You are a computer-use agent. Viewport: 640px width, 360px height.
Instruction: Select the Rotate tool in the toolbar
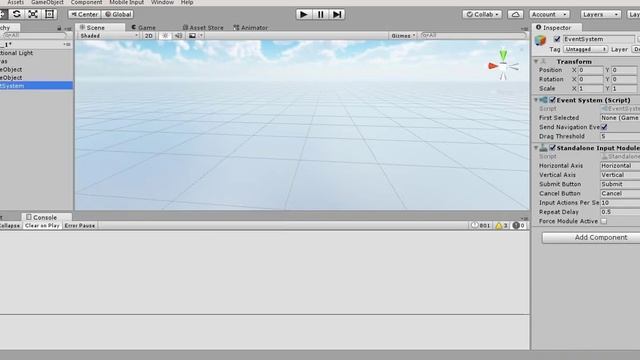click(17, 14)
